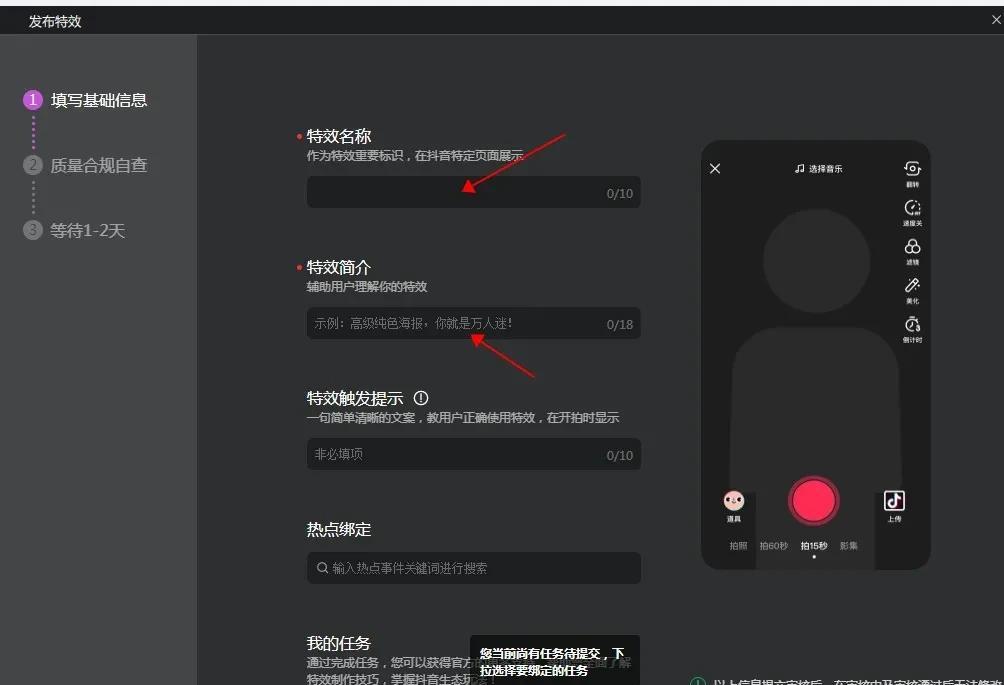Click the speed (速度关) icon
The width and height of the screenshot is (1004, 685).
(911, 208)
